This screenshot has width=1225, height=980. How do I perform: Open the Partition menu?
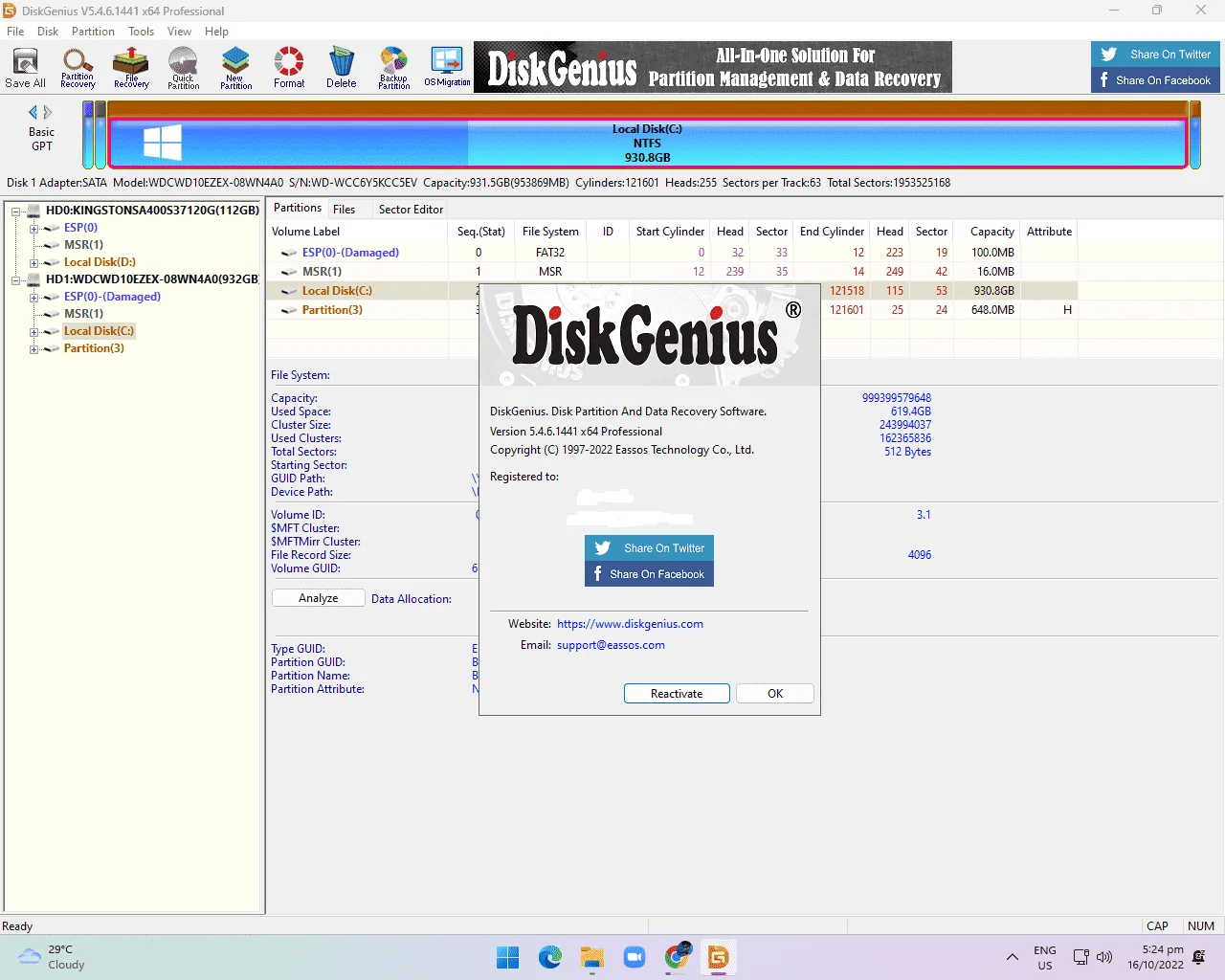coord(93,32)
